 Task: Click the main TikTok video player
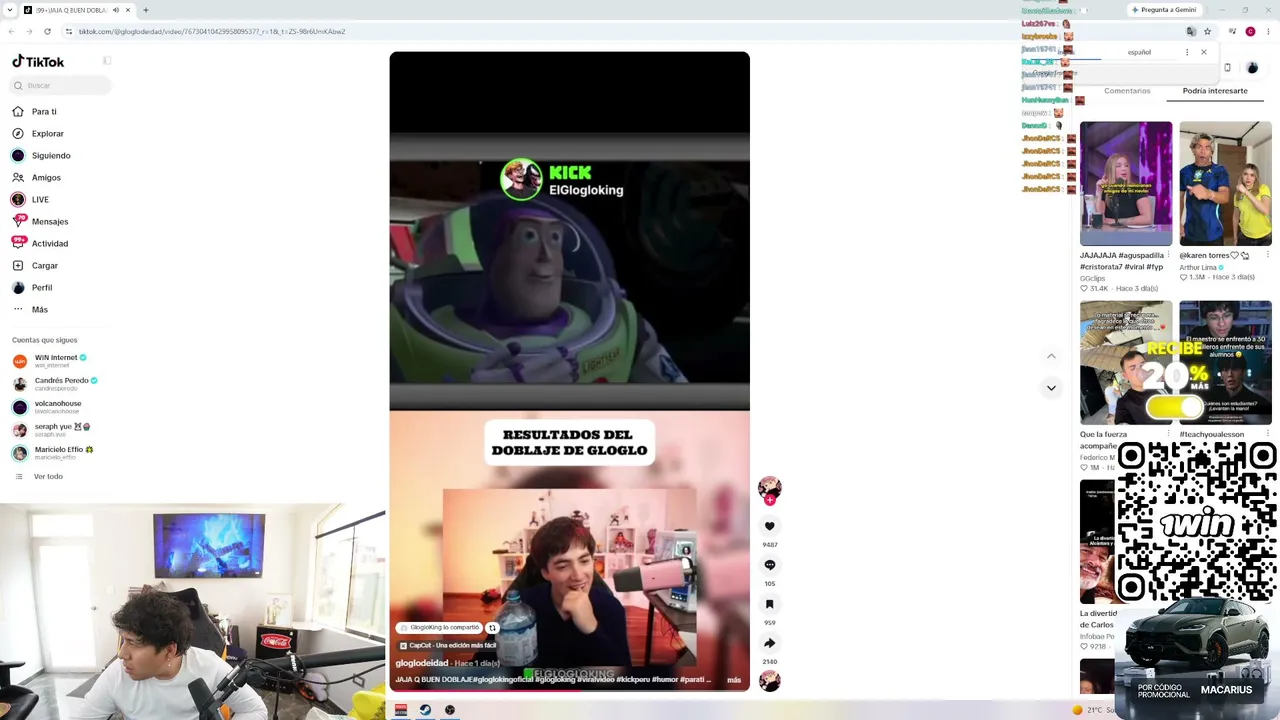569,371
